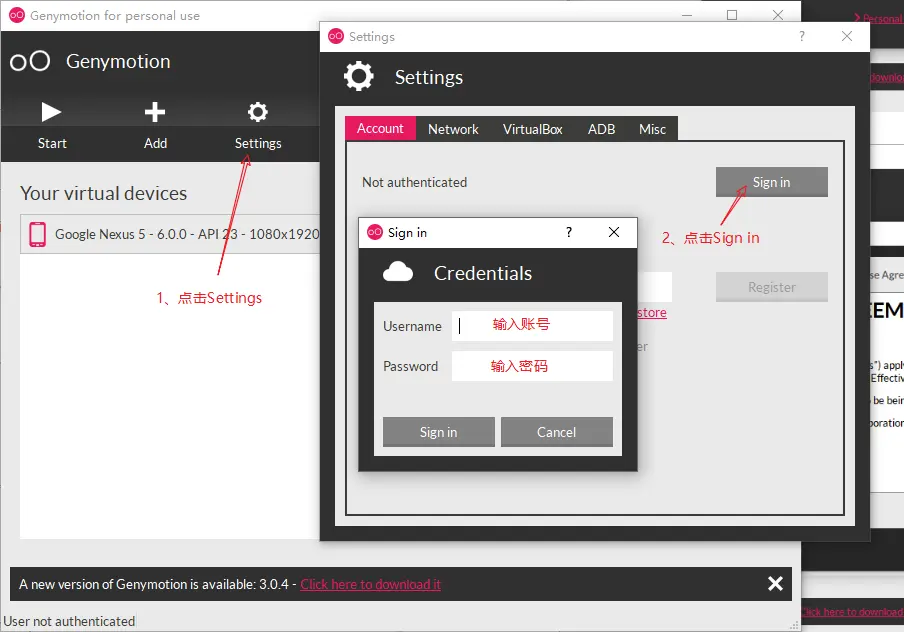The image size is (904, 632).
Task: Click the 'Personal' link in background window
Action: tap(882, 18)
